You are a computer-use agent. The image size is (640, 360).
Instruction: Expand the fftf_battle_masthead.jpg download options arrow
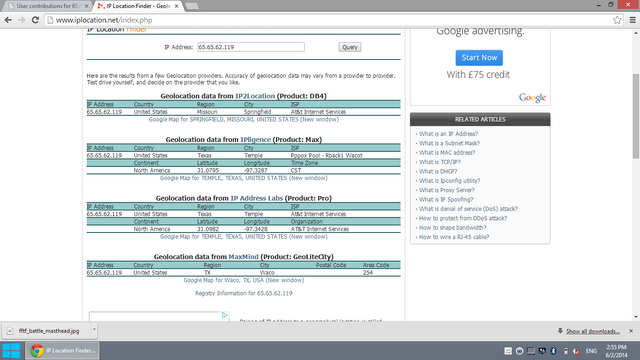(94, 329)
